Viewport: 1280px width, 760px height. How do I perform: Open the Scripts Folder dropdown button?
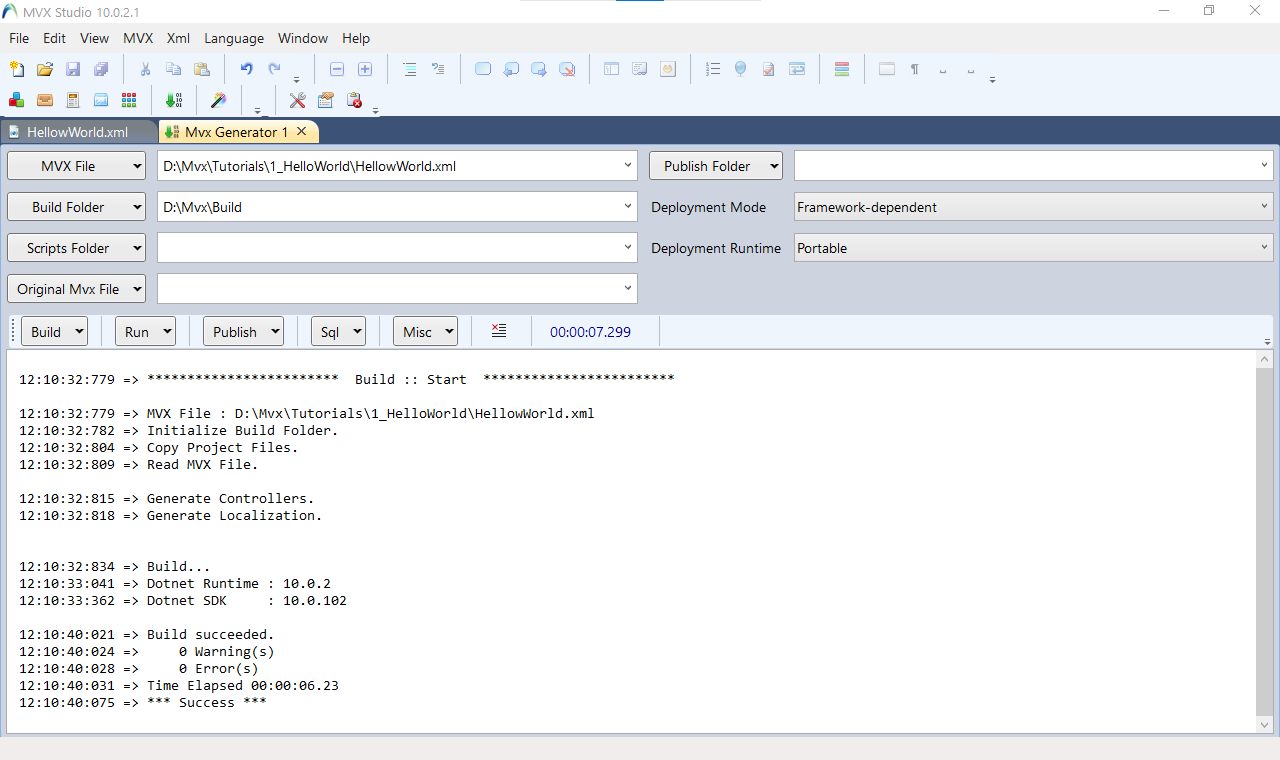tap(76, 248)
